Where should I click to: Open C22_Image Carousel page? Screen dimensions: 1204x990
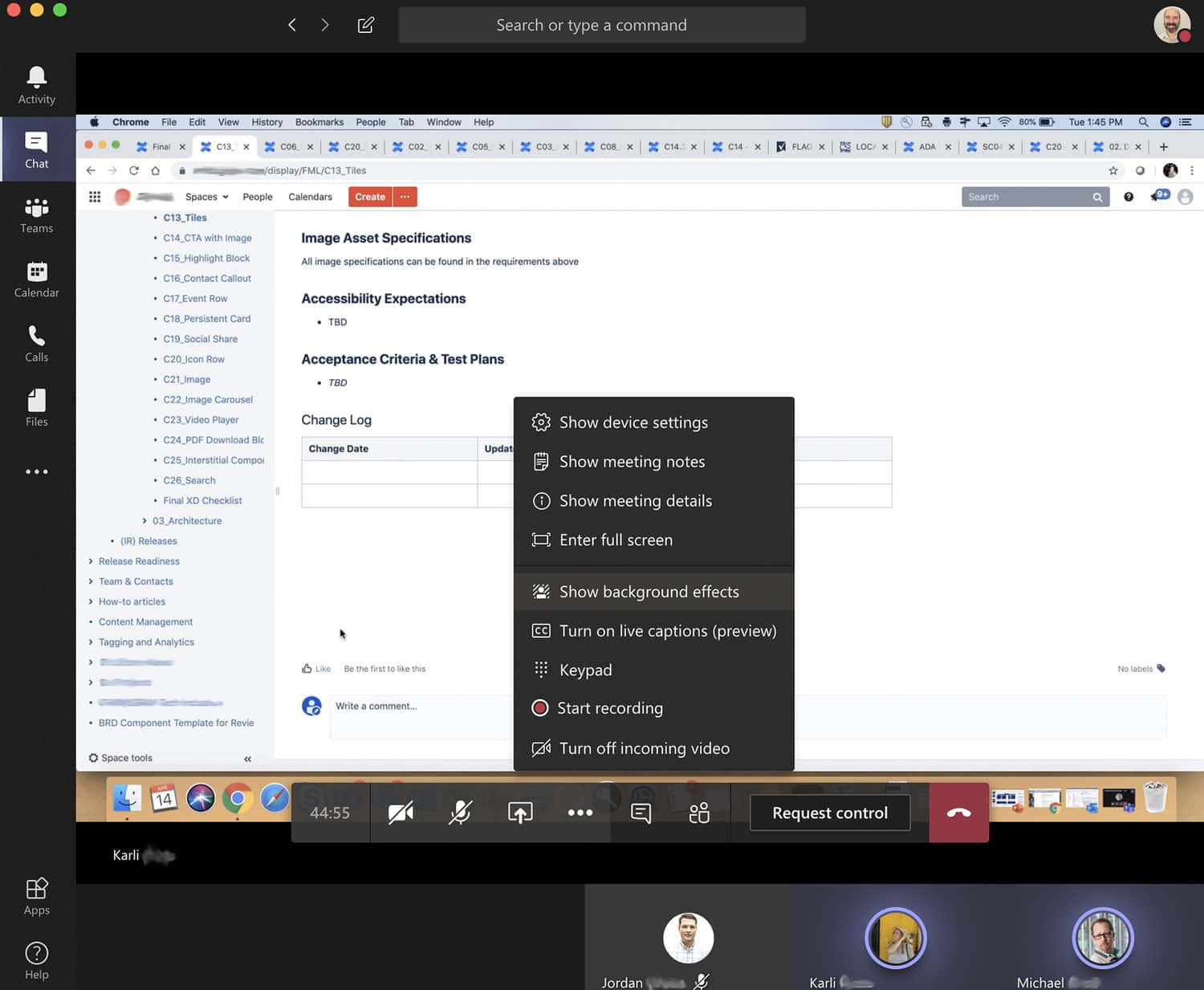[x=208, y=400]
